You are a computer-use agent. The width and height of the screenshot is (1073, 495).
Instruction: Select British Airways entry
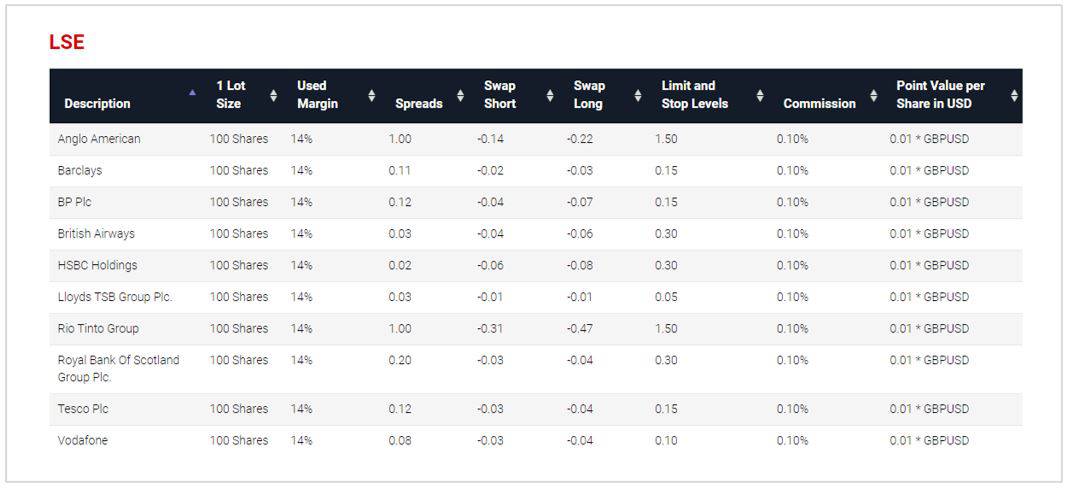(x=536, y=233)
